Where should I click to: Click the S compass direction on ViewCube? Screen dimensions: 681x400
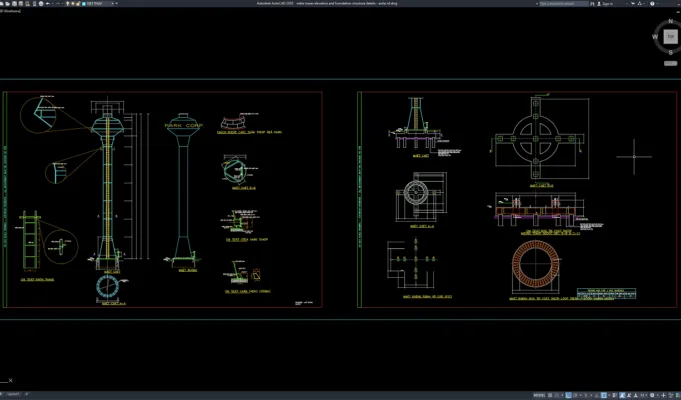[671, 52]
